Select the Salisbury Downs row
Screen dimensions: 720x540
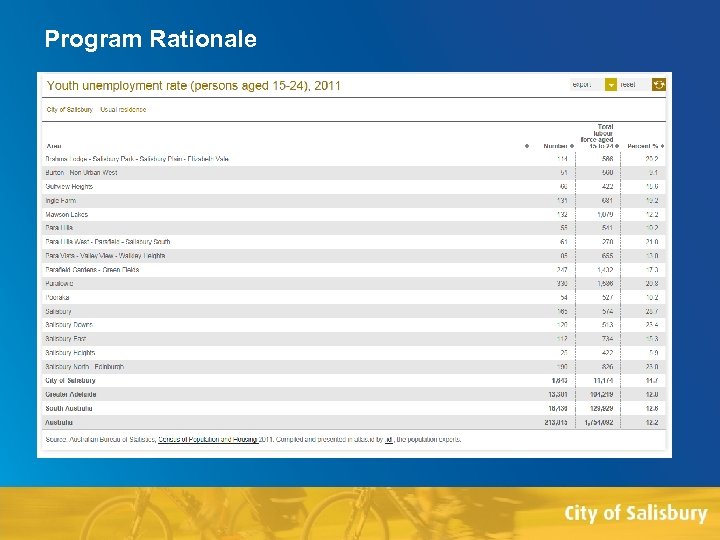[354, 325]
